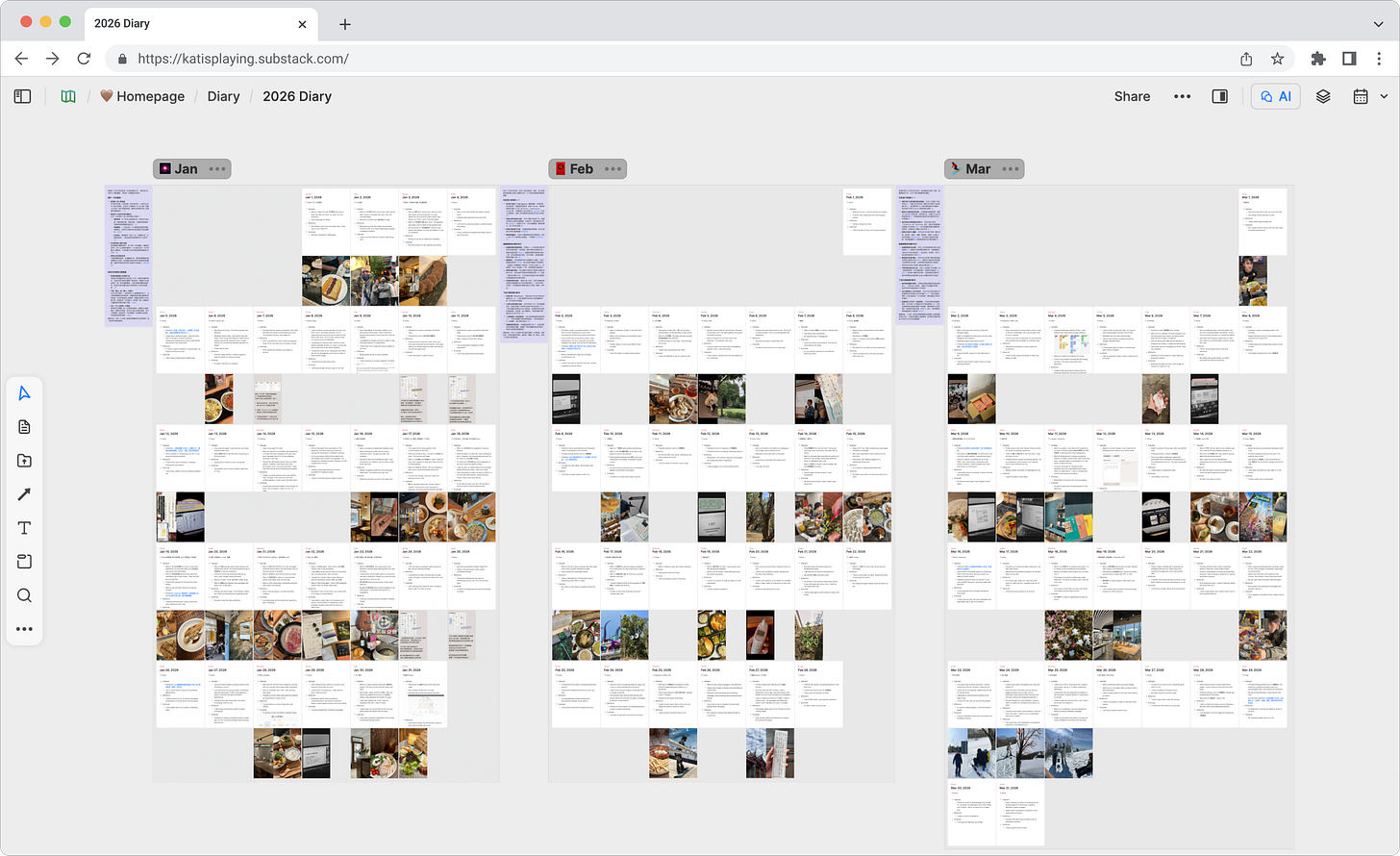Open the Jan section options menu

pos(217,168)
